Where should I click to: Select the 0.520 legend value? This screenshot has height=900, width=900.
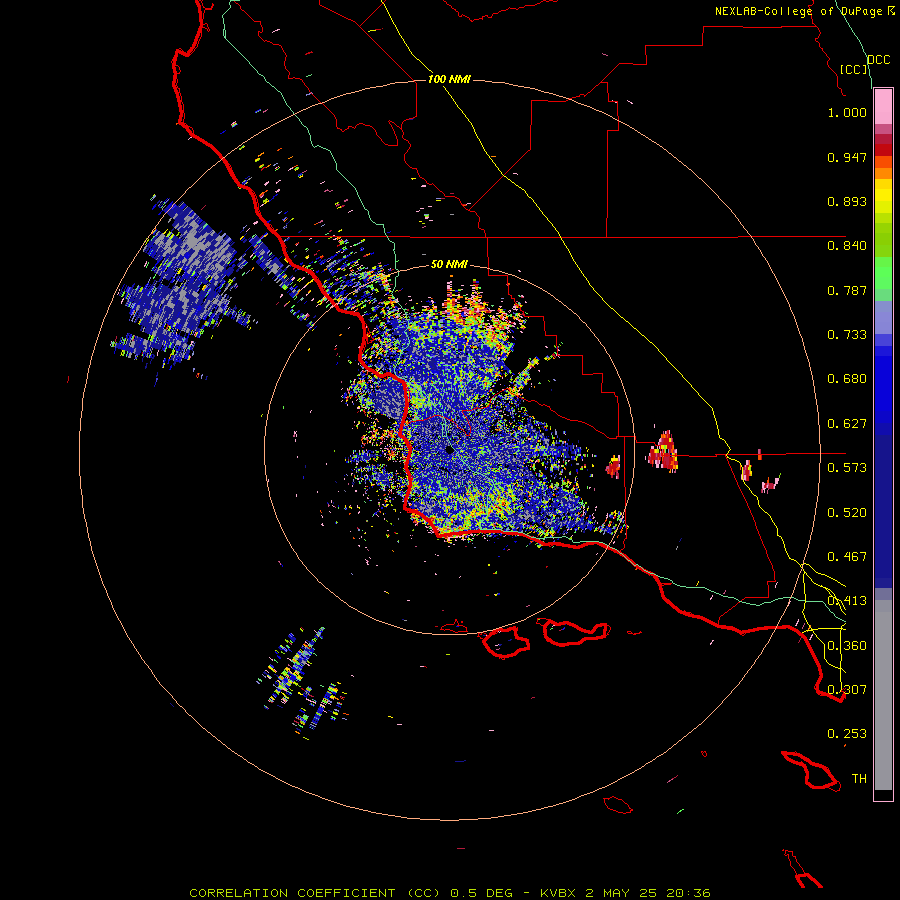(x=847, y=513)
